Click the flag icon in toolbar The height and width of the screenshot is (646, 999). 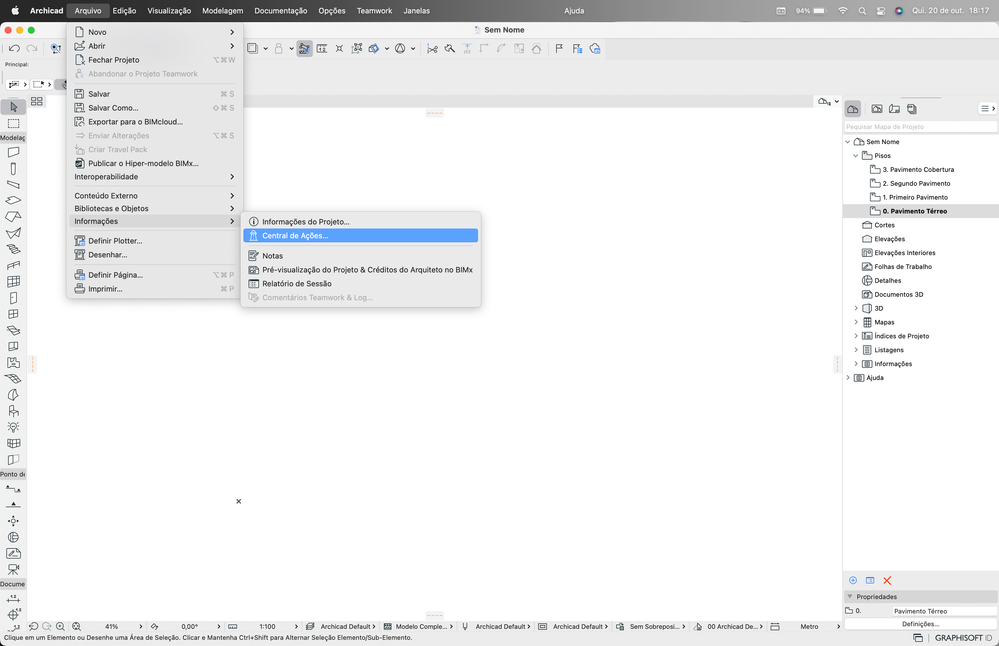coord(559,48)
